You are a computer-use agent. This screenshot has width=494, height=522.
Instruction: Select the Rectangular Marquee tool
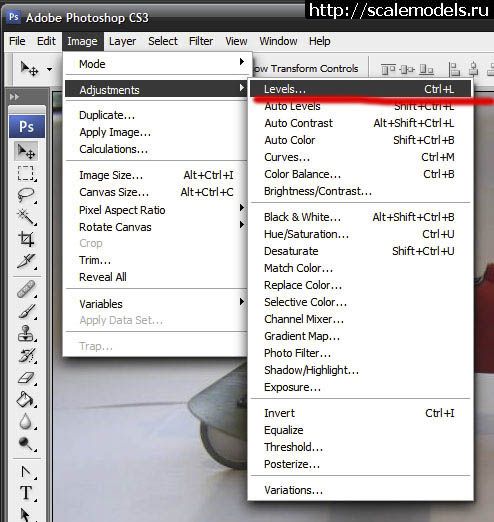click(26, 173)
